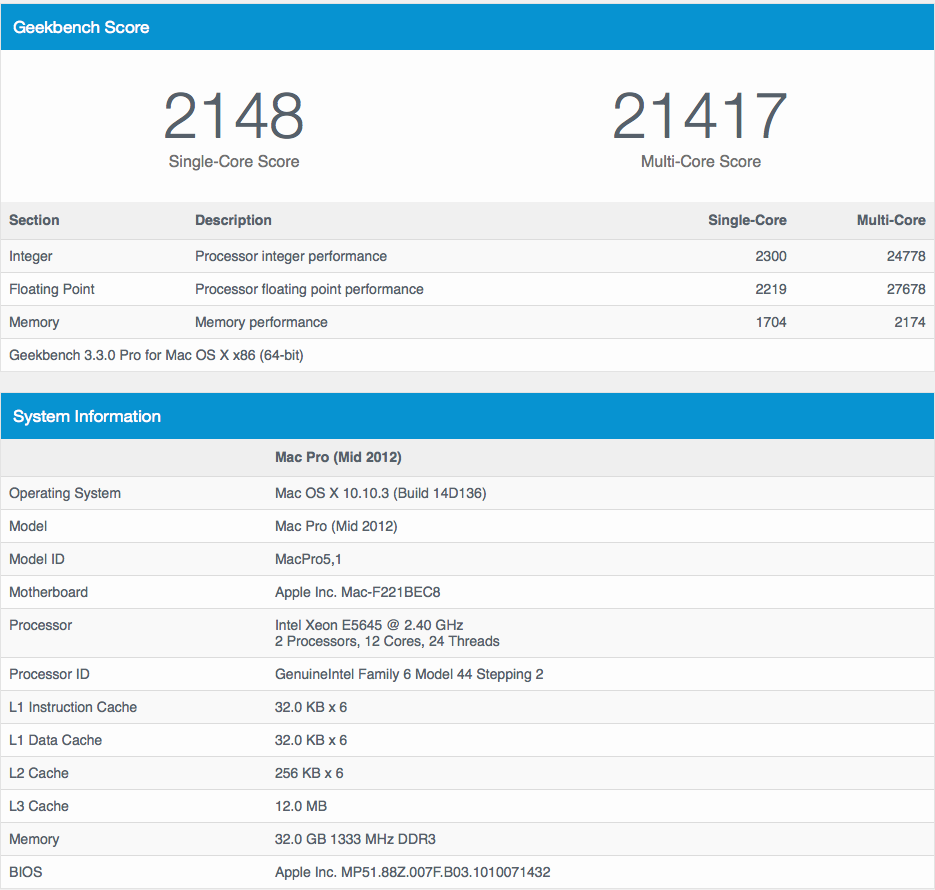This screenshot has height=890, width=935.
Task: Click the '256 KB x 6' value
Action: click(x=309, y=773)
